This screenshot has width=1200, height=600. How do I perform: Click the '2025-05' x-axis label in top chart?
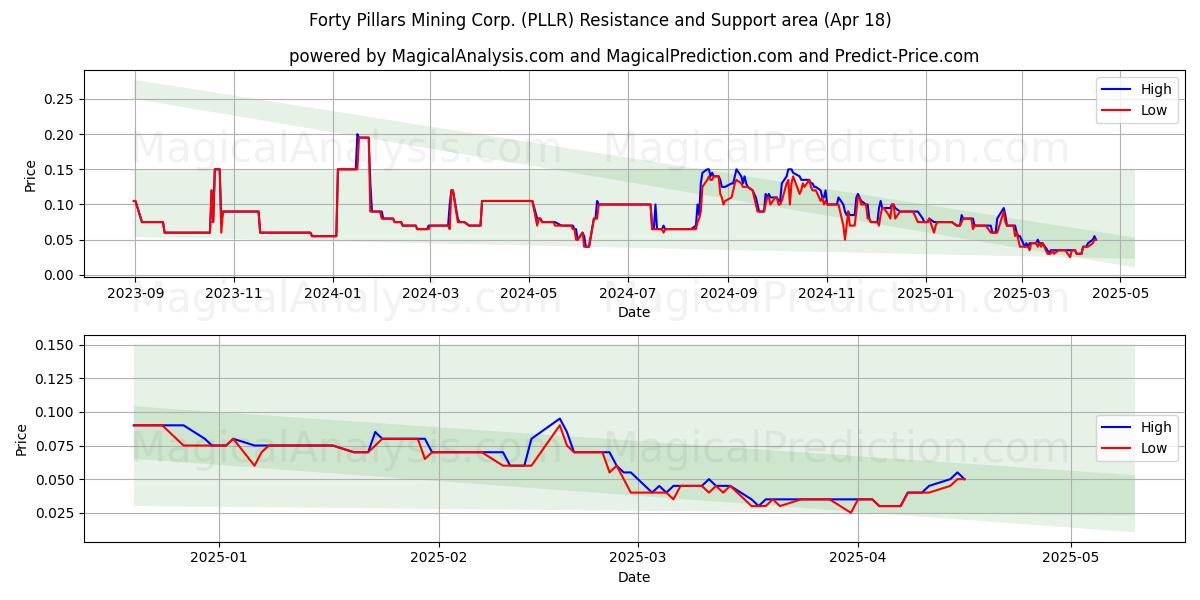(1120, 293)
